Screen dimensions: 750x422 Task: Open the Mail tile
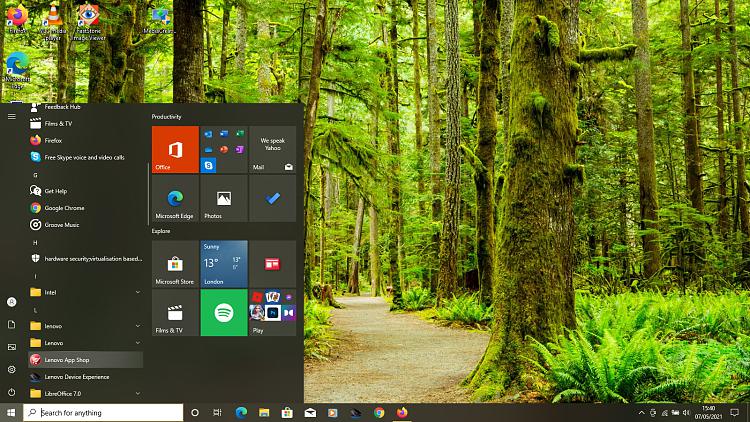pyautogui.click(x=273, y=149)
